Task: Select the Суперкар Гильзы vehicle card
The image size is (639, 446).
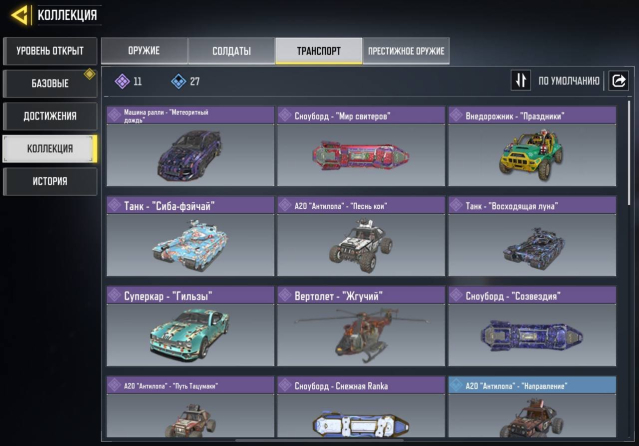Action: [x=190, y=326]
